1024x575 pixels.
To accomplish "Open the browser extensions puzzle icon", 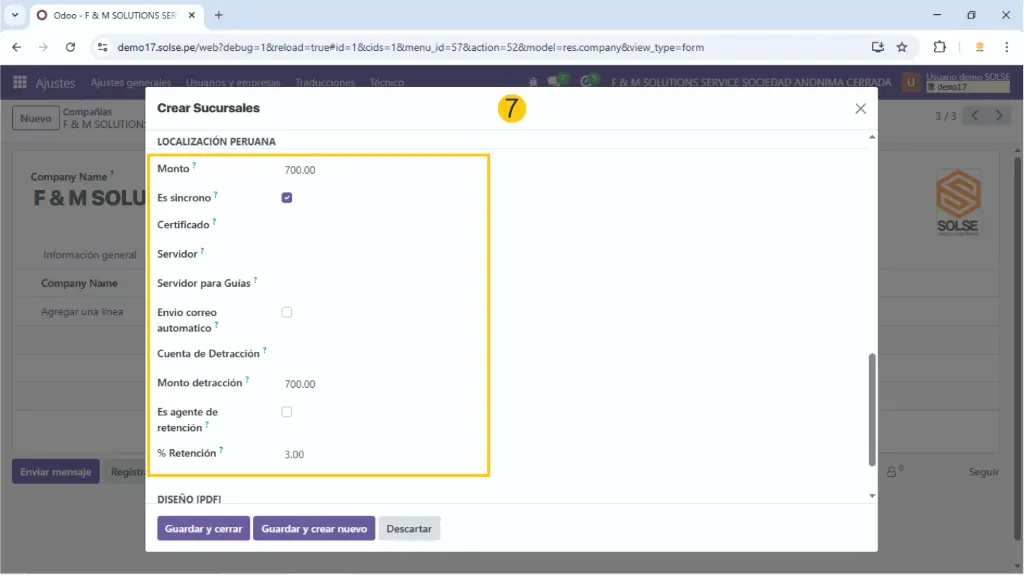I will tap(939, 47).
